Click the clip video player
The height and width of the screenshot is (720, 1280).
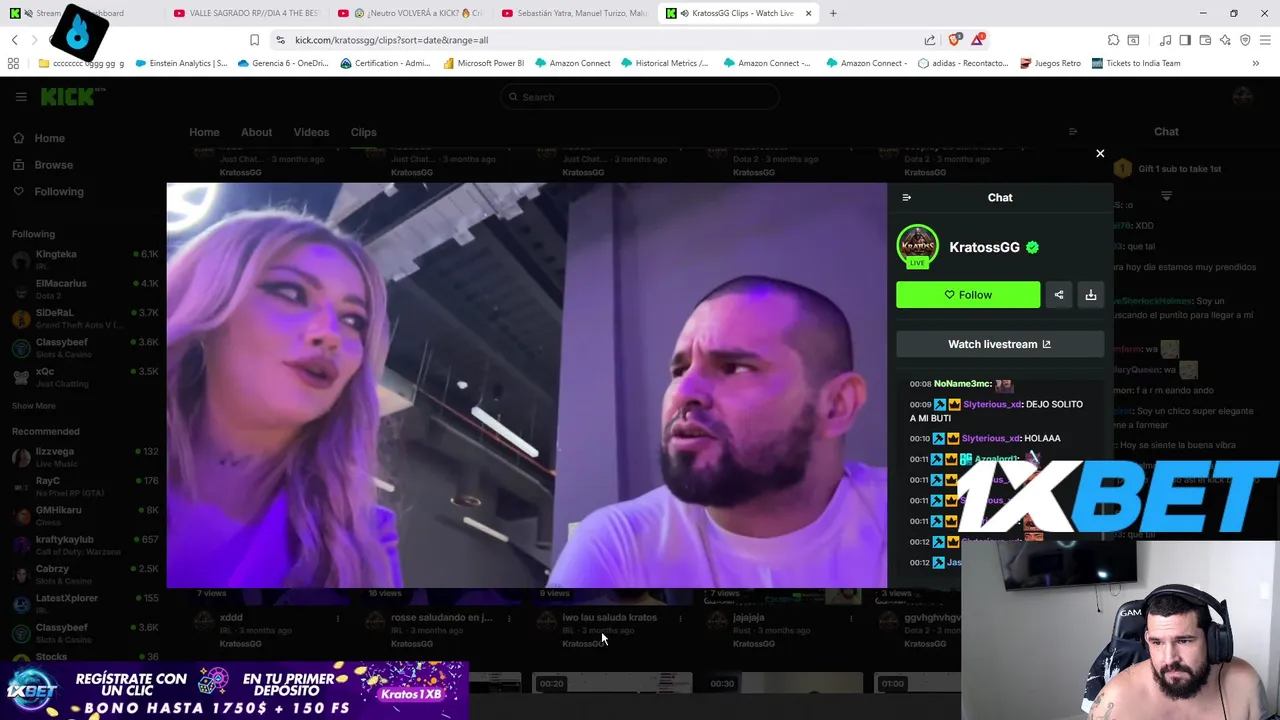(x=527, y=385)
